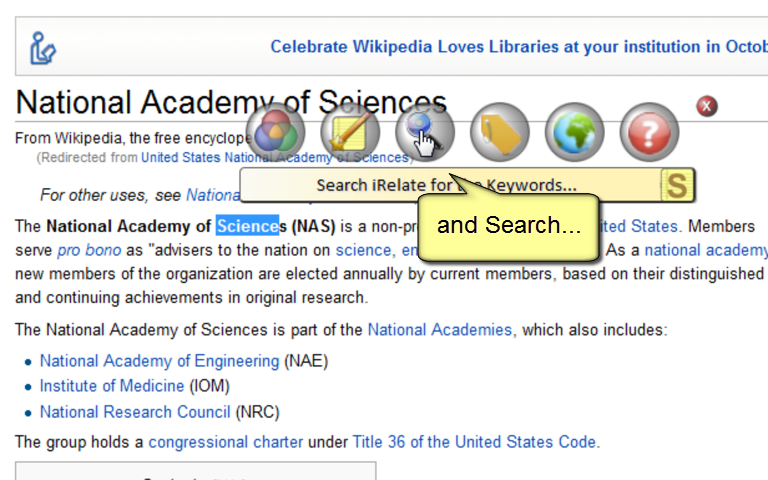Click the globe earth icon
The width and height of the screenshot is (768, 480).
click(x=575, y=132)
